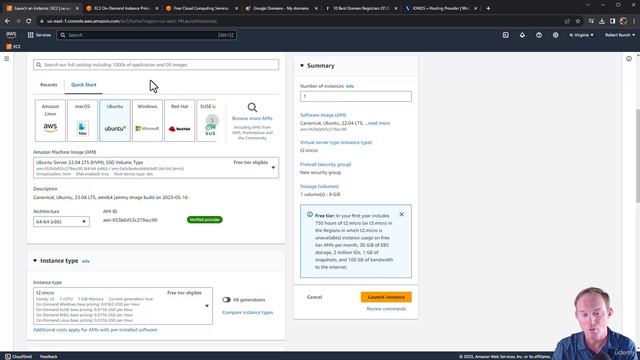
Task: Open Firewall (security group) summary link
Action: tap(325, 164)
